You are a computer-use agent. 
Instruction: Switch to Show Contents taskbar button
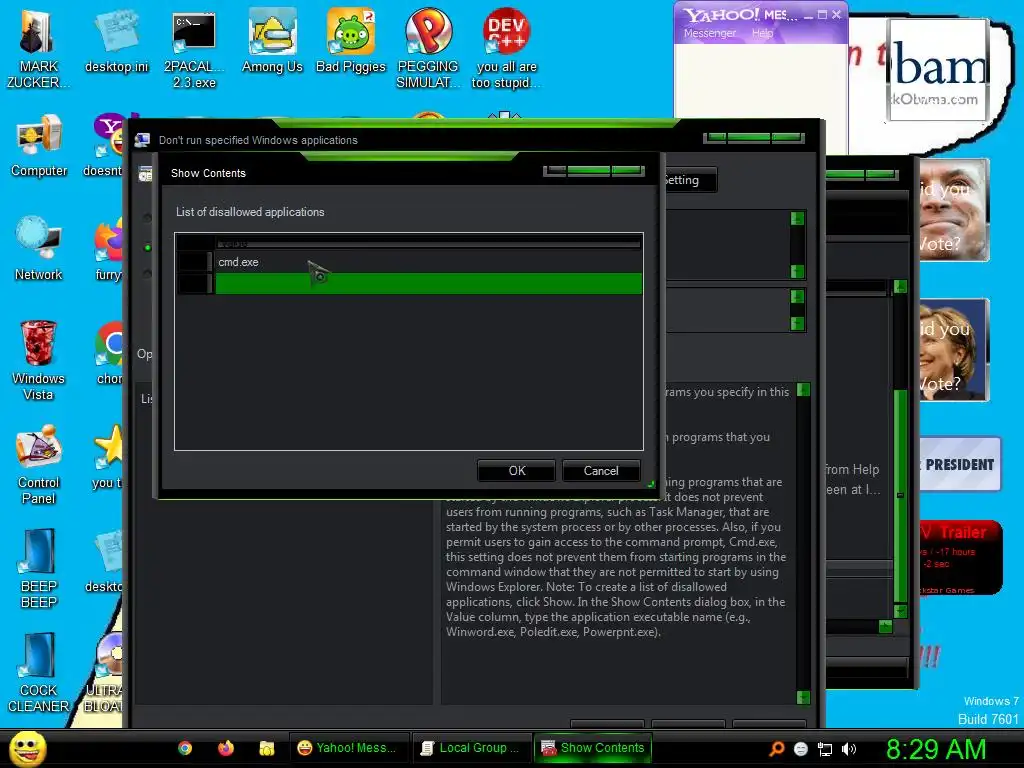[x=593, y=748]
